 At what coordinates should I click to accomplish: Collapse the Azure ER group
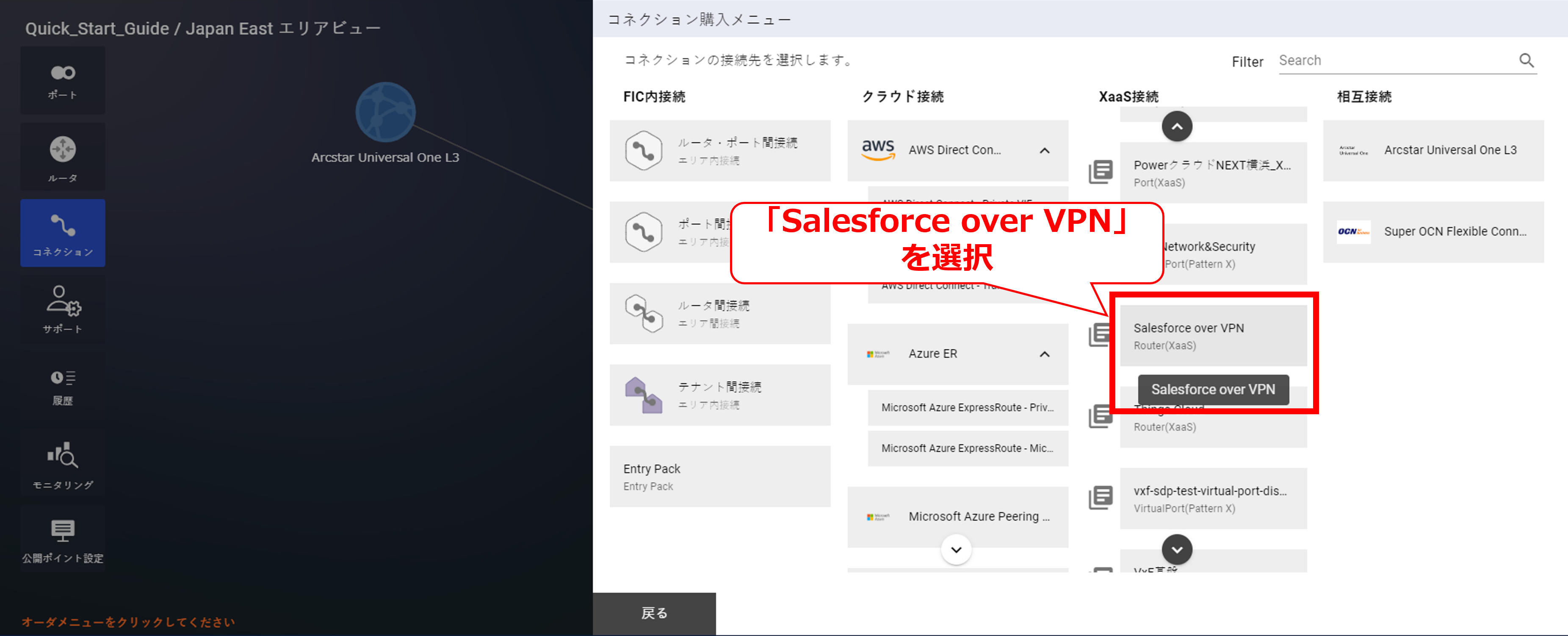point(1045,354)
